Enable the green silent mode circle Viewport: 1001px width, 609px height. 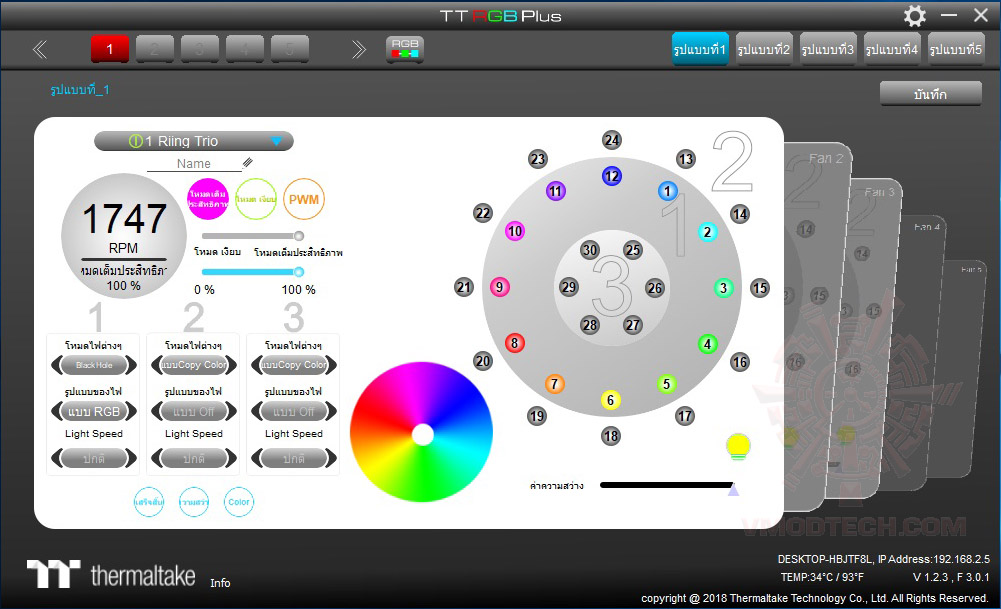(x=255, y=199)
